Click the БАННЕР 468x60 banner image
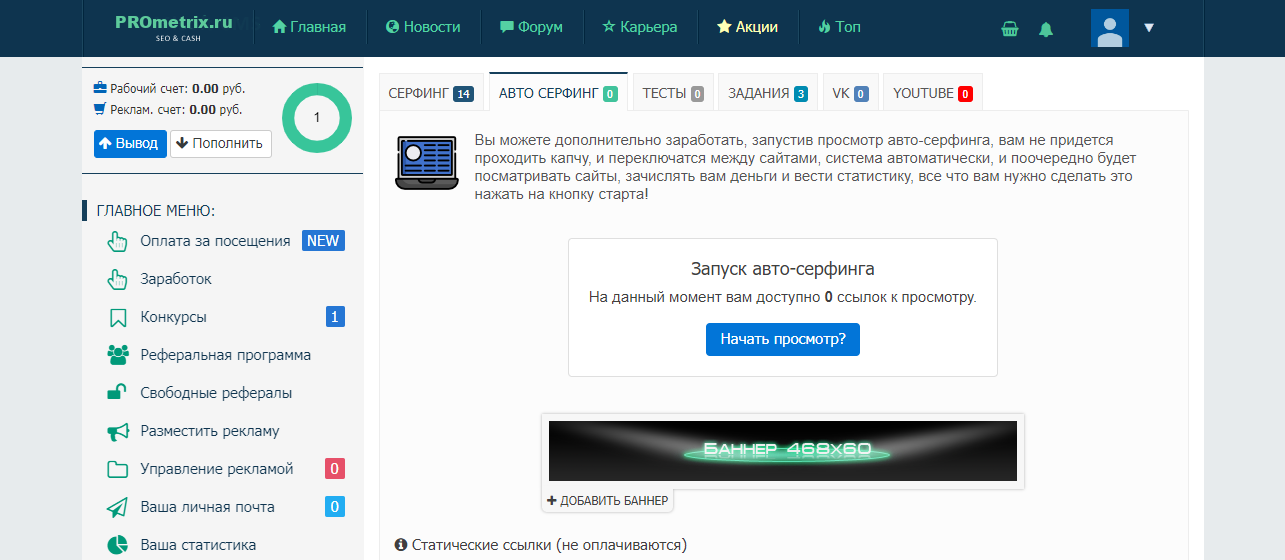Viewport: 1285px width, 560px height. [783, 451]
